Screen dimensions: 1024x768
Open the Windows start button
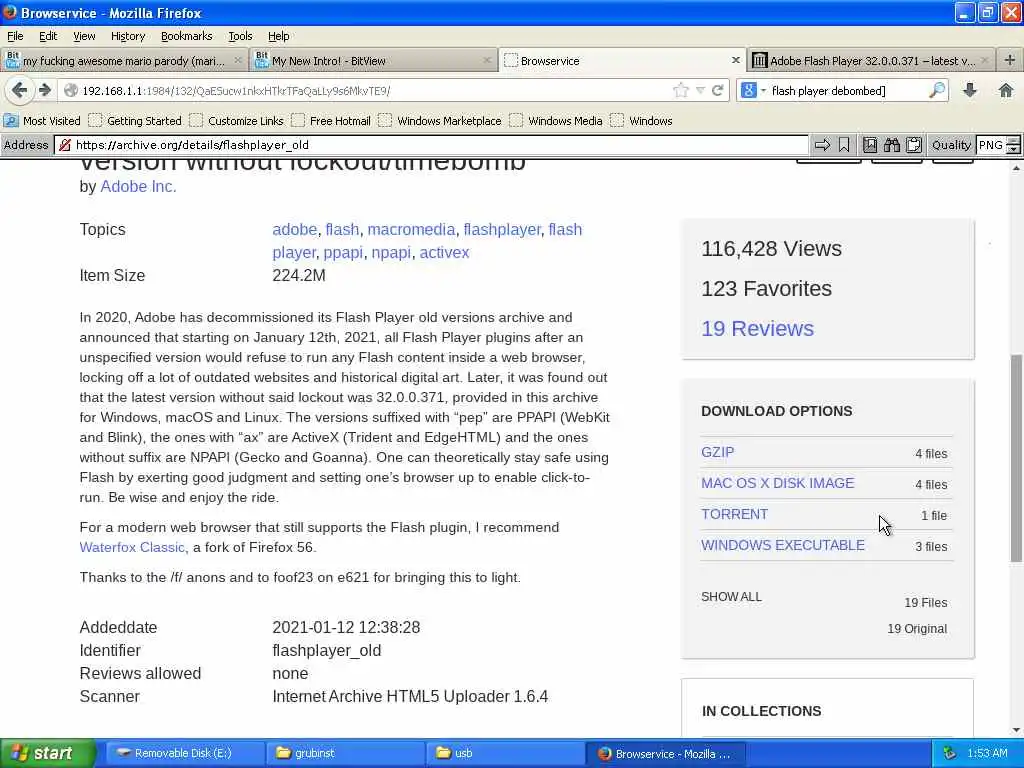pos(48,753)
